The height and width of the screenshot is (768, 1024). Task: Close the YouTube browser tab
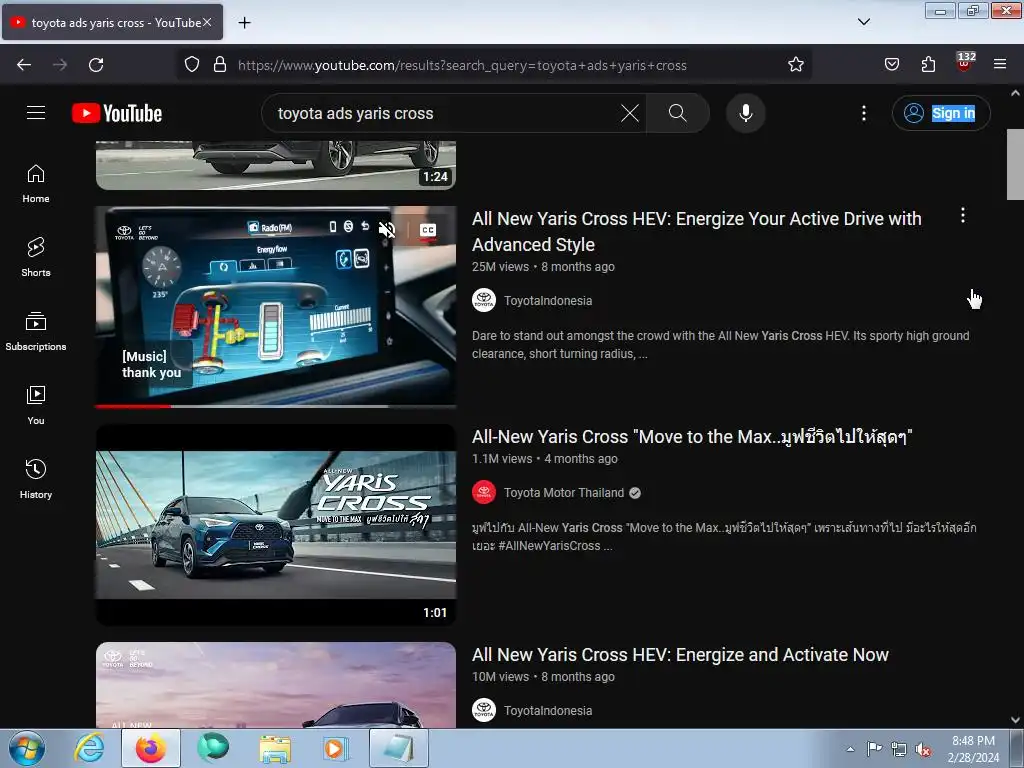[x=207, y=22]
